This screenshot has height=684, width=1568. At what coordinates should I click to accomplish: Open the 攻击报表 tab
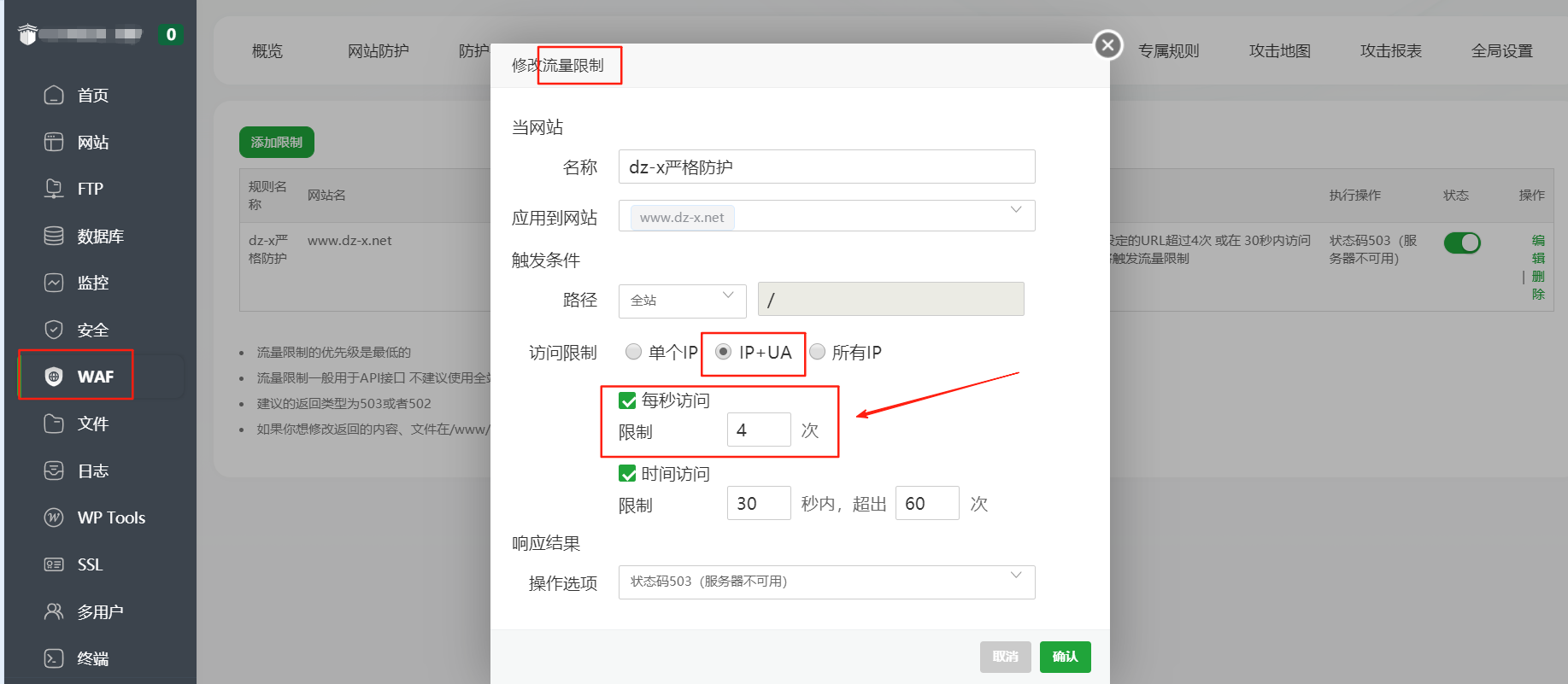pyautogui.click(x=1391, y=51)
